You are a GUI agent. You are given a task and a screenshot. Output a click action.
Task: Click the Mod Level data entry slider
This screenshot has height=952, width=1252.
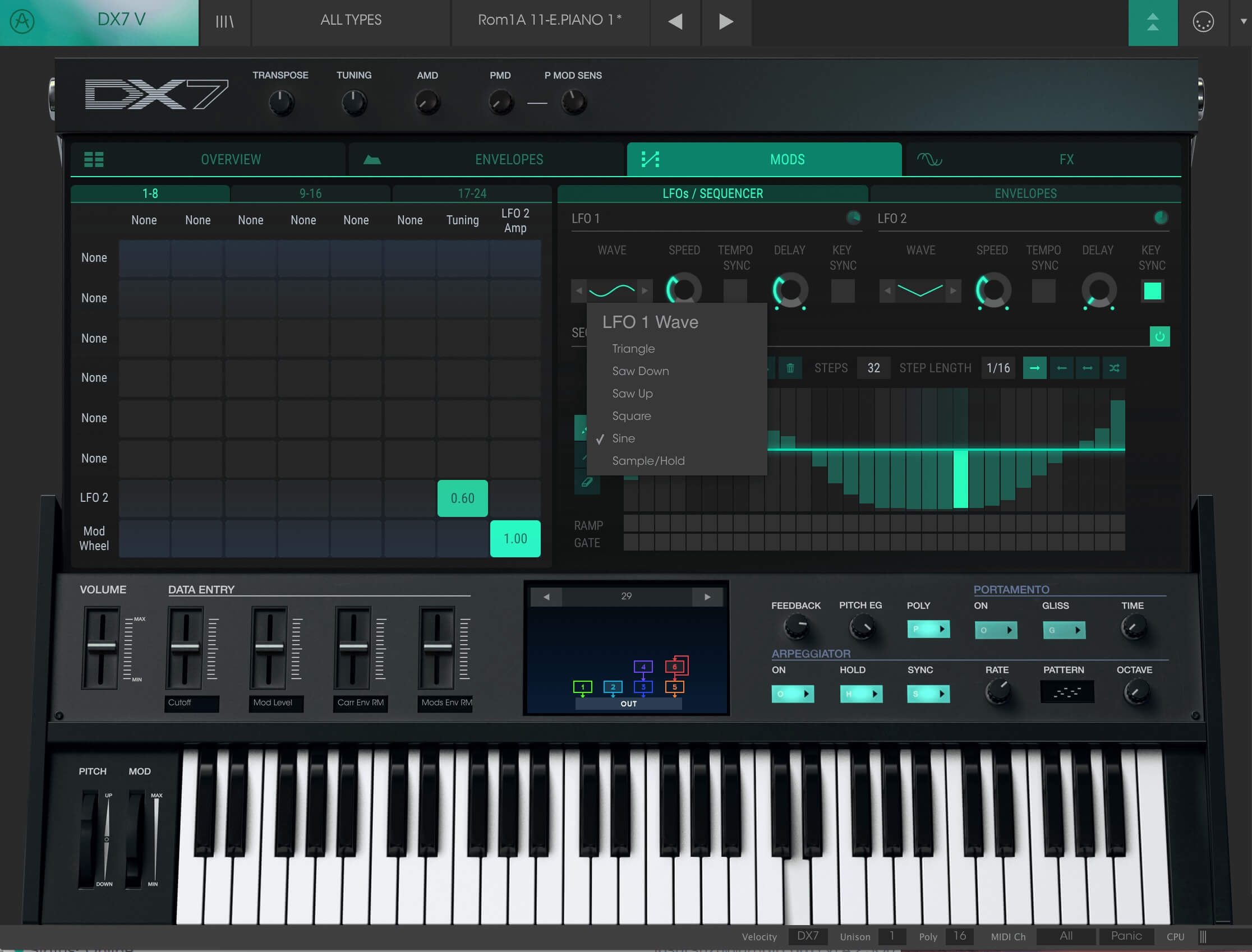click(x=269, y=646)
